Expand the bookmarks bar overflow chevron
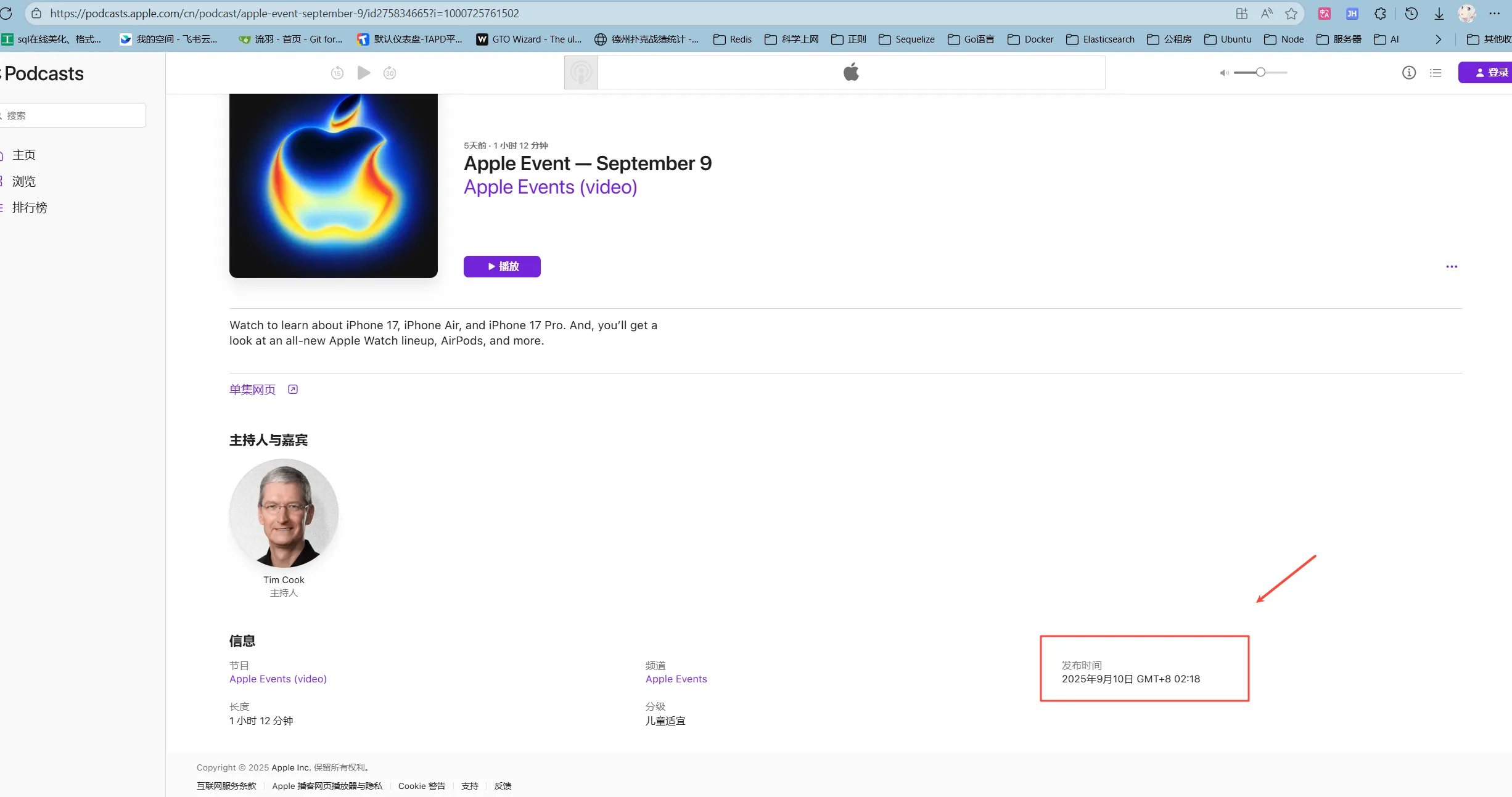The image size is (1512, 797). coord(1439,39)
